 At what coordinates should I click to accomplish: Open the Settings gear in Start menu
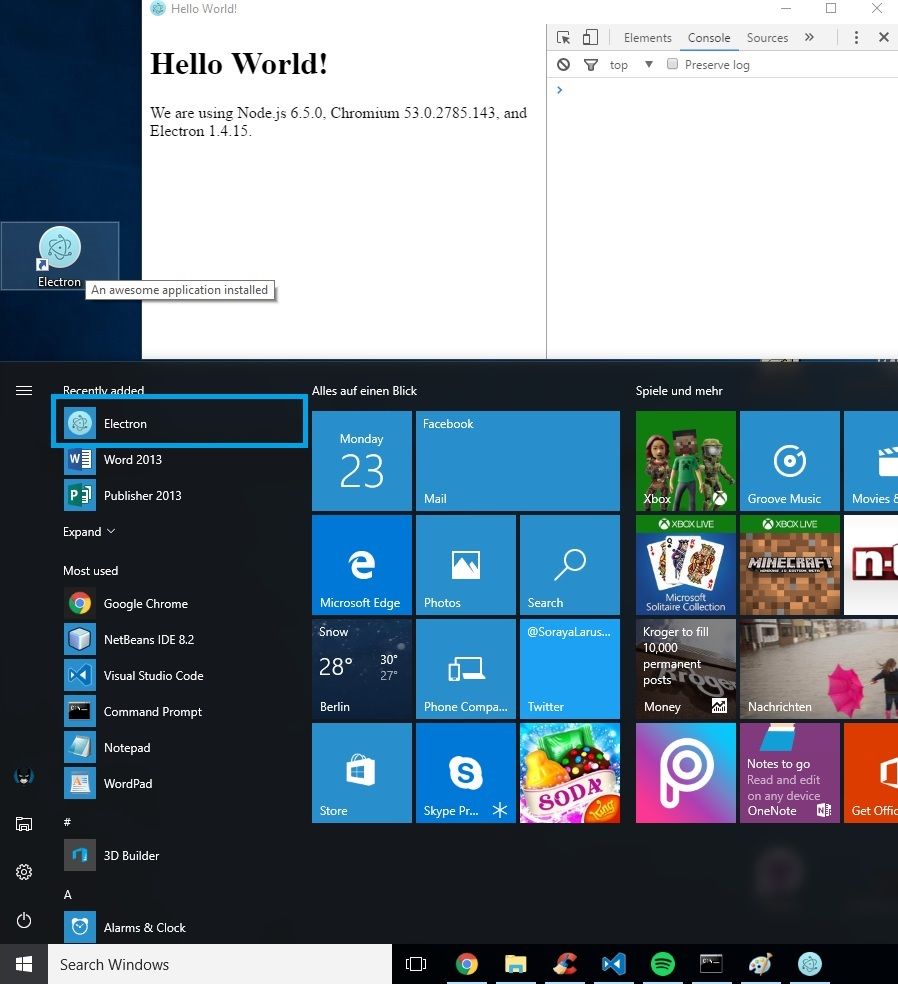click(24, 872)
